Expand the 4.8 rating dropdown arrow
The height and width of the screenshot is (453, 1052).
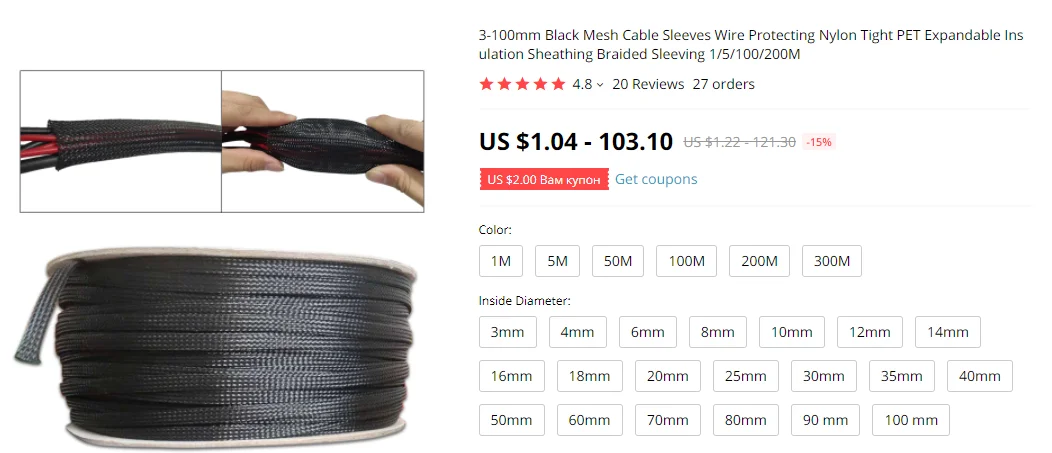click(x=600, y=85)
